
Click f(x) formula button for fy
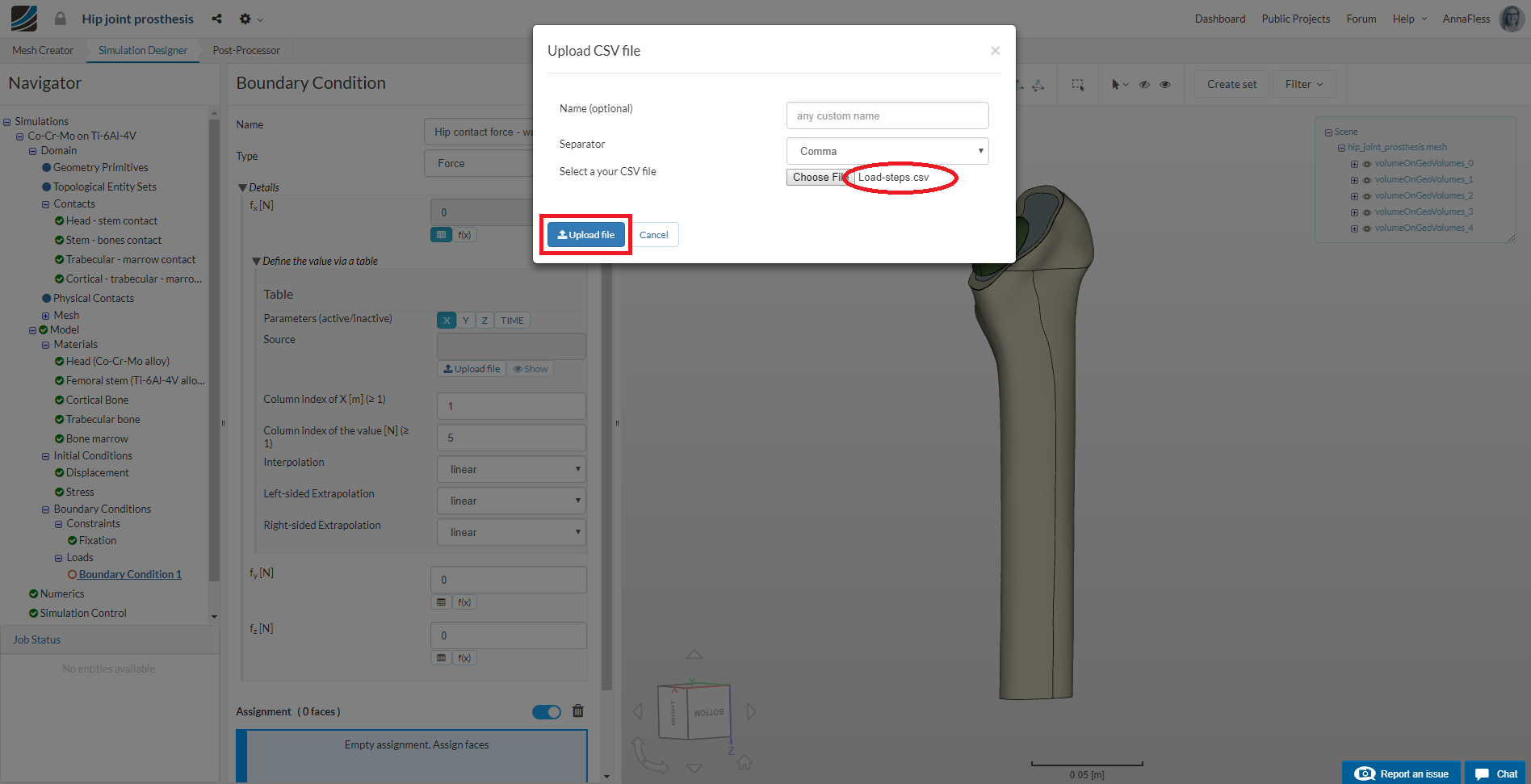pos(464,602)
